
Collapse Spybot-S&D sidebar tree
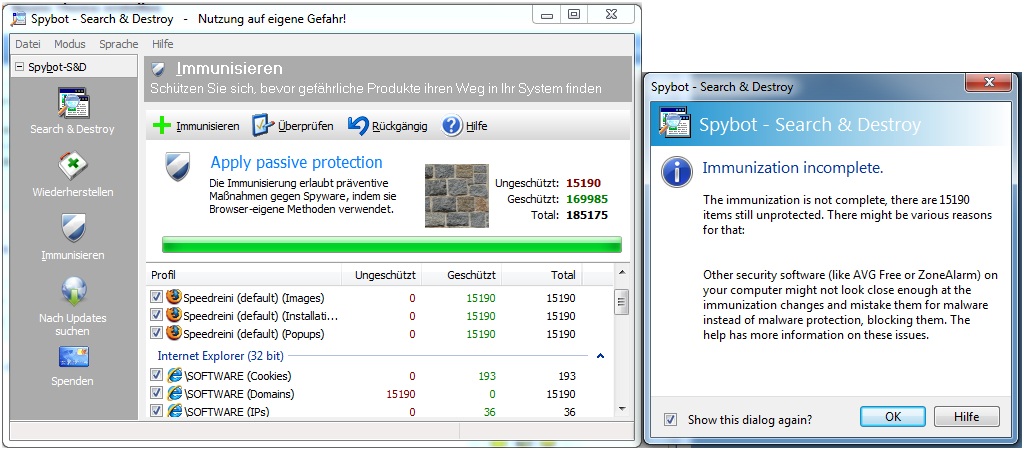point(19,66)
